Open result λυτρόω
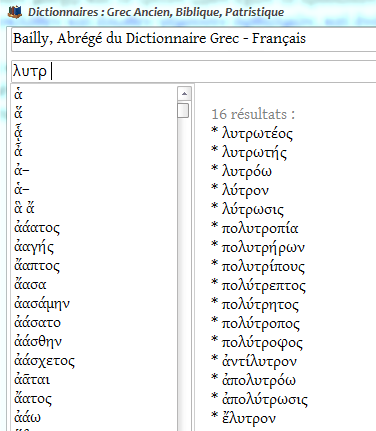The height and width of the screenshot is (431, 376). 247,172
